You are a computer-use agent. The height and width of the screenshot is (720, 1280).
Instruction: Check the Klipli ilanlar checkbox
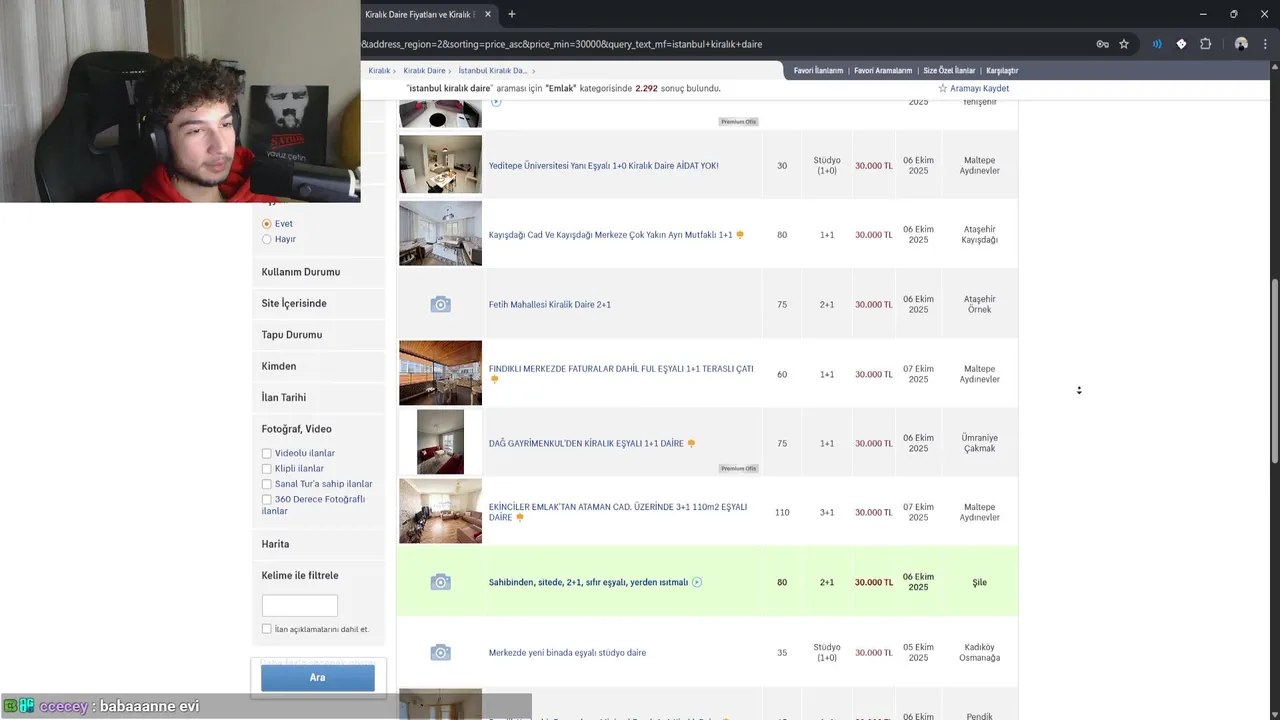[x=267, y=468]
